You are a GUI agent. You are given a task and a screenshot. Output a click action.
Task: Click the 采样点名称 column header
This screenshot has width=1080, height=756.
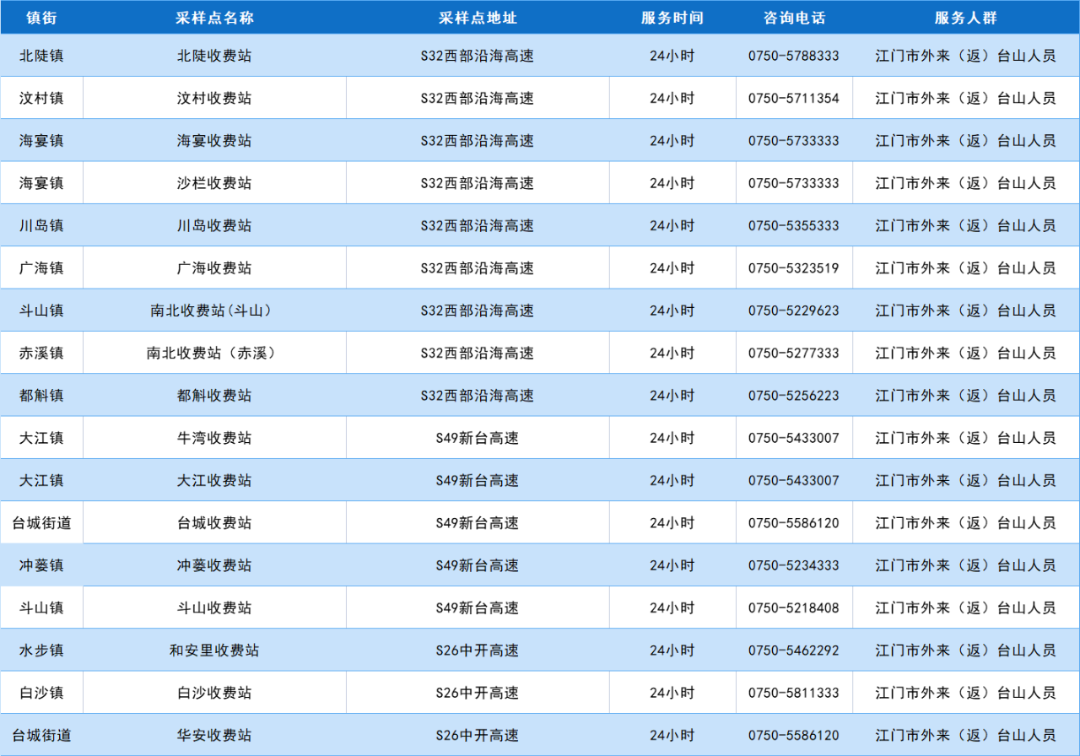[x=214, y=18]
